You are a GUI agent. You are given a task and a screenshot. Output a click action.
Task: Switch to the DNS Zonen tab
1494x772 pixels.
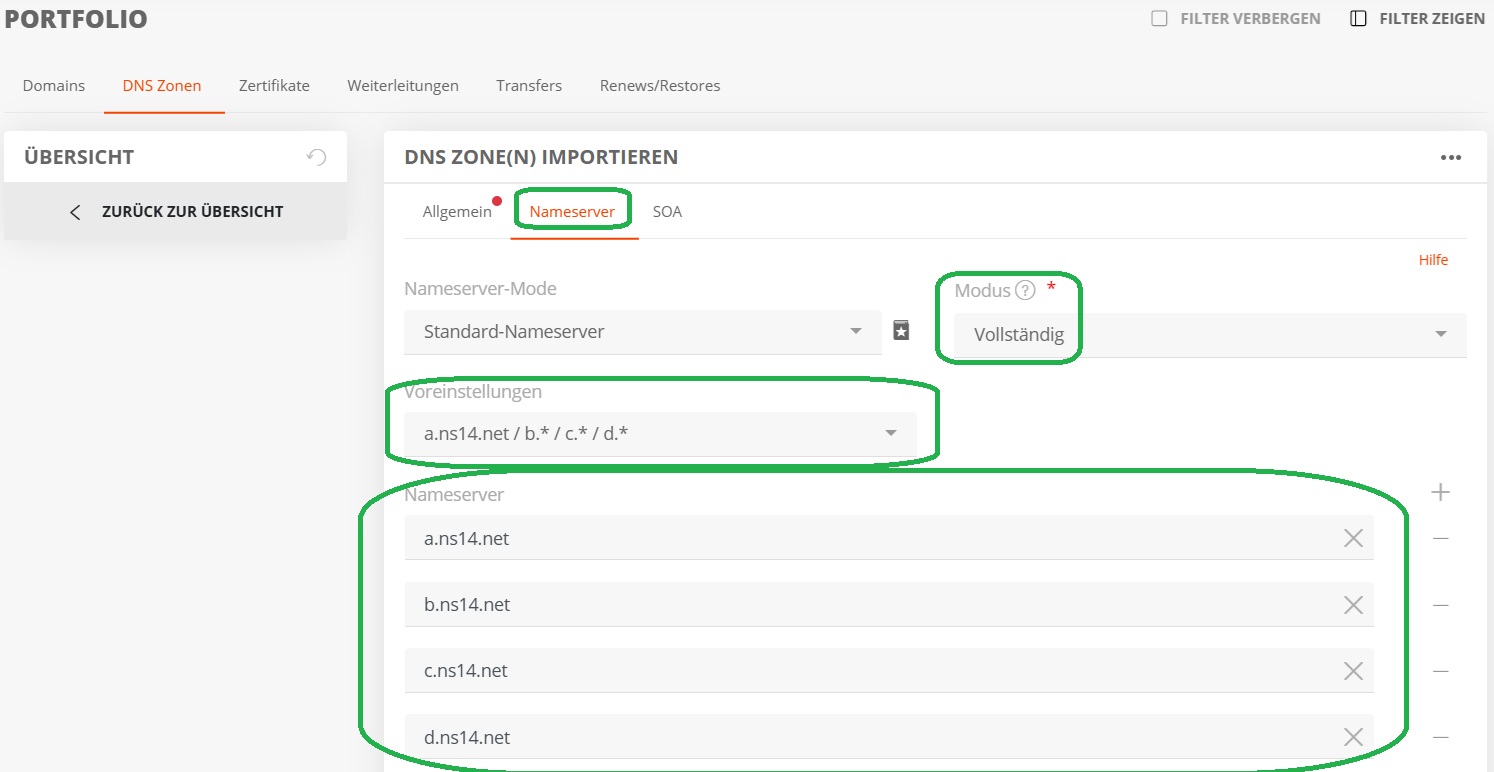(x=162, y=86)
